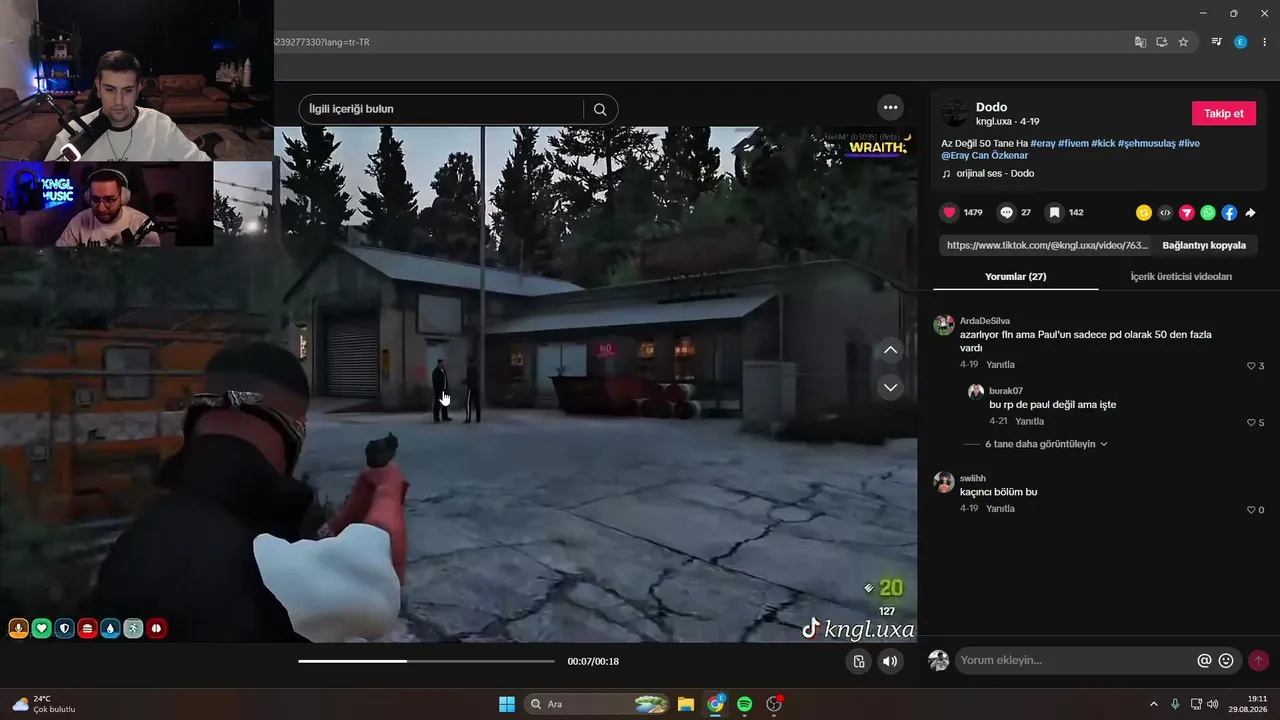The image size is (1280, 720).
Task: Open taskbar volume control
Action: point(1213,704)
